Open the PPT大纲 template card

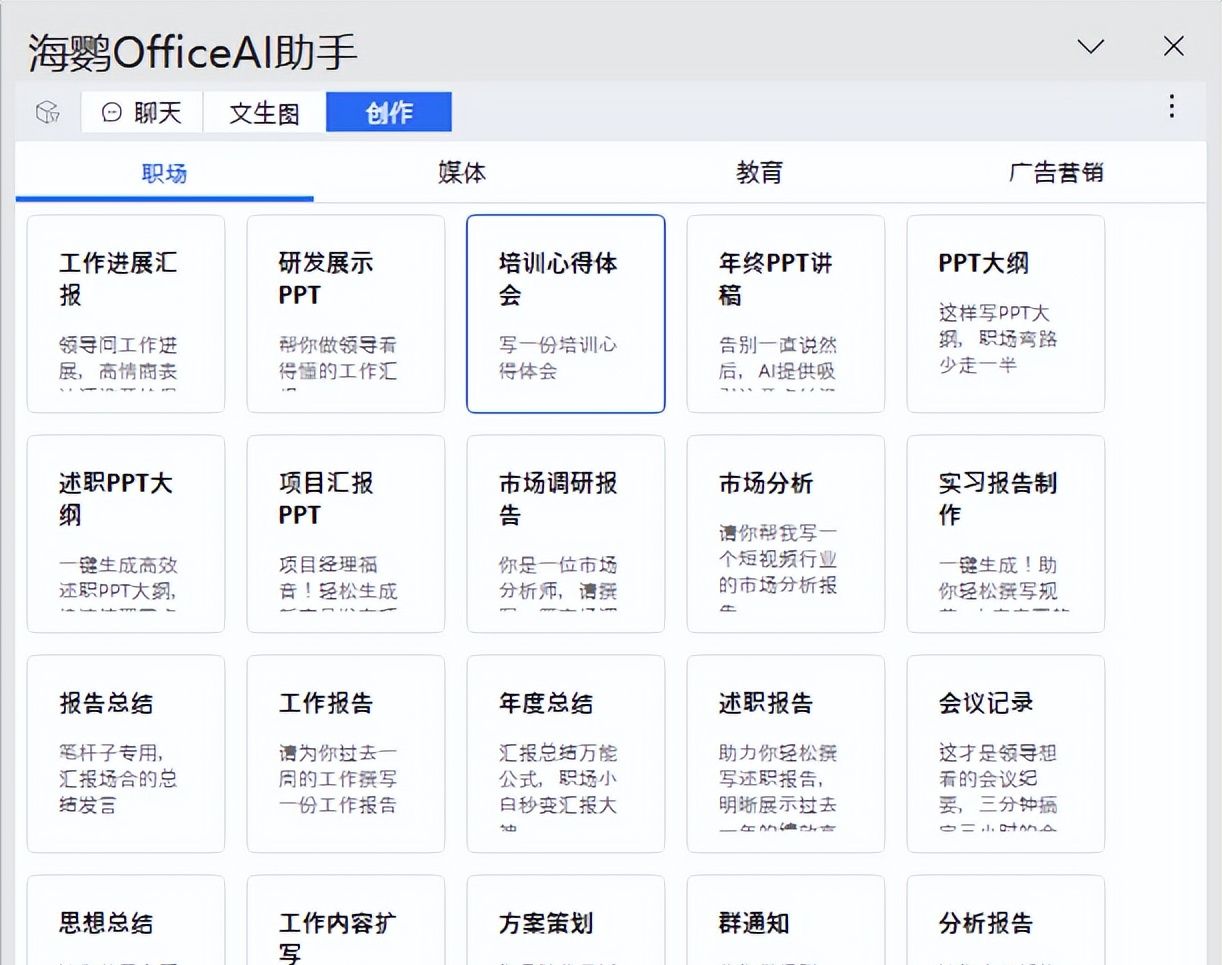tap(1006, 314)
